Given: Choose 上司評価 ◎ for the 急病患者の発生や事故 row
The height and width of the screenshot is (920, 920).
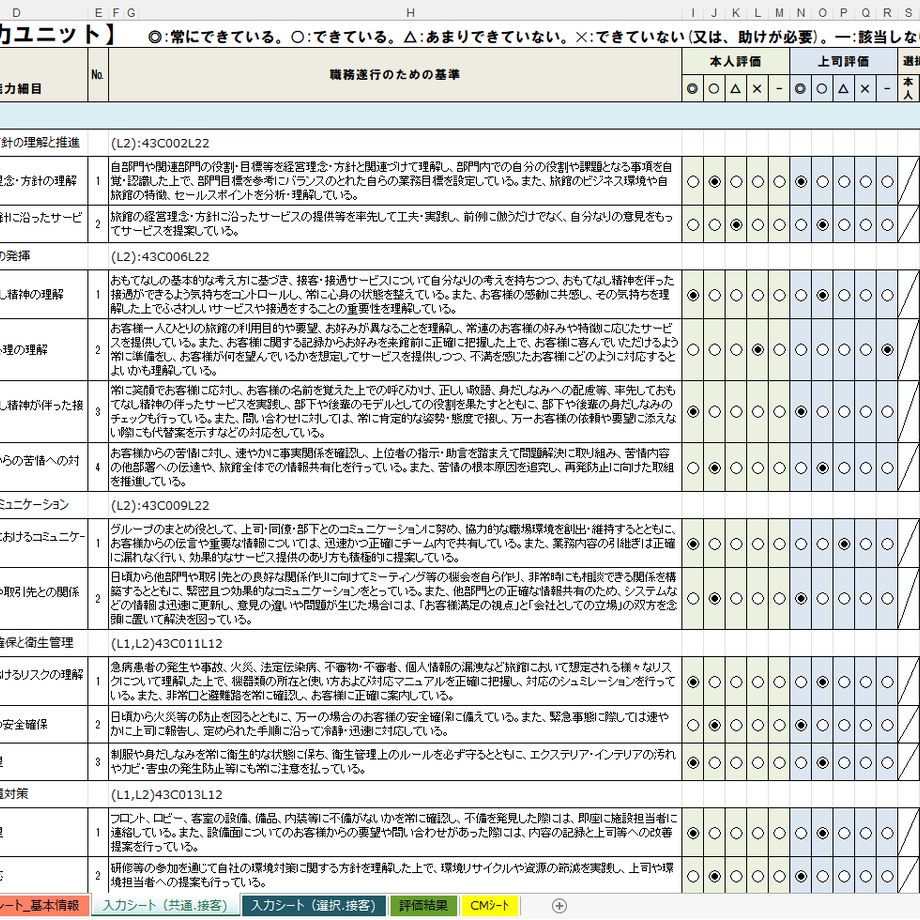Looking at the screenshot, I should point(801,682).
